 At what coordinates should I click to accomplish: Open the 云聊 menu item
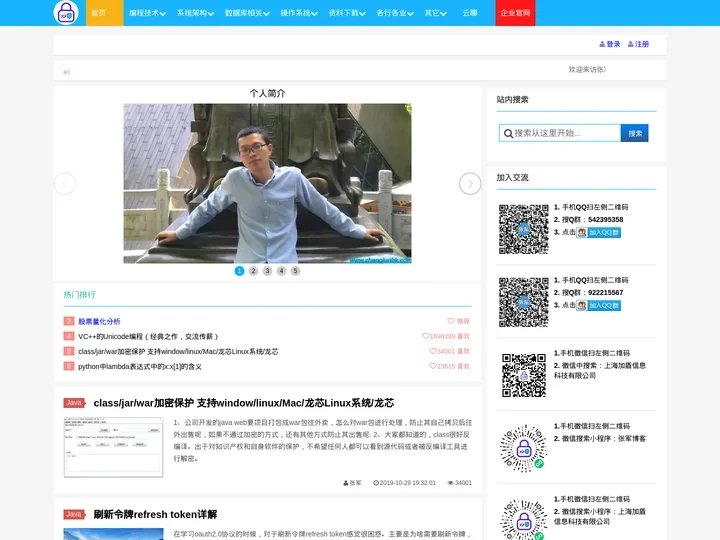(x=470, y=13)
